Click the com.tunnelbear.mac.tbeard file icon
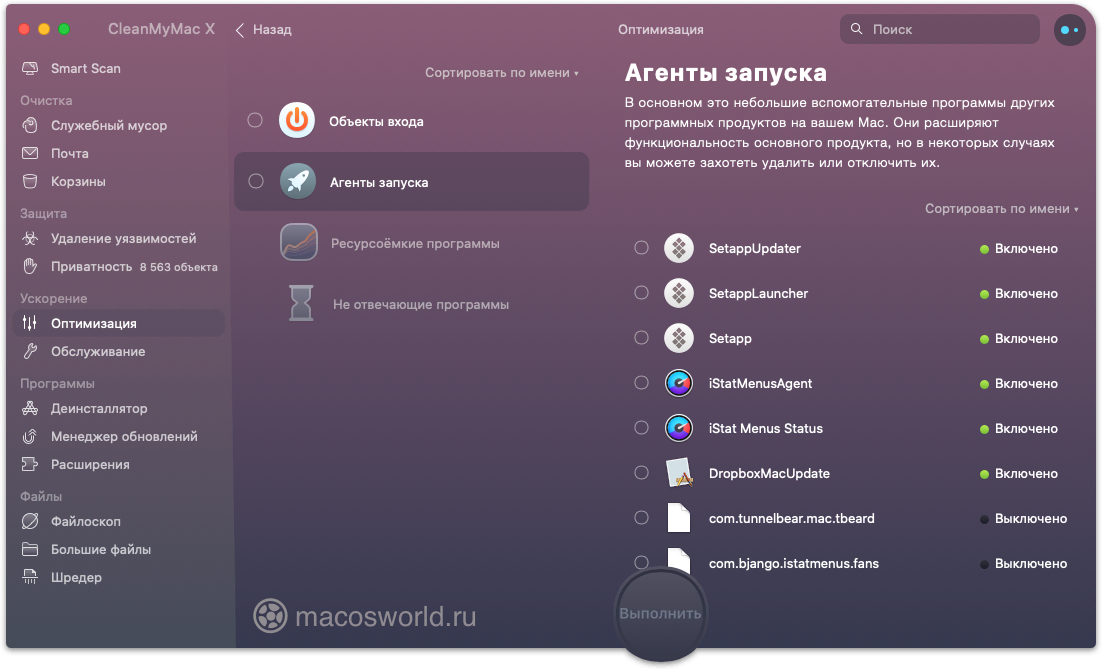Screen dimensions: 1102x670 pyautogui.click(x=678, y=518)
